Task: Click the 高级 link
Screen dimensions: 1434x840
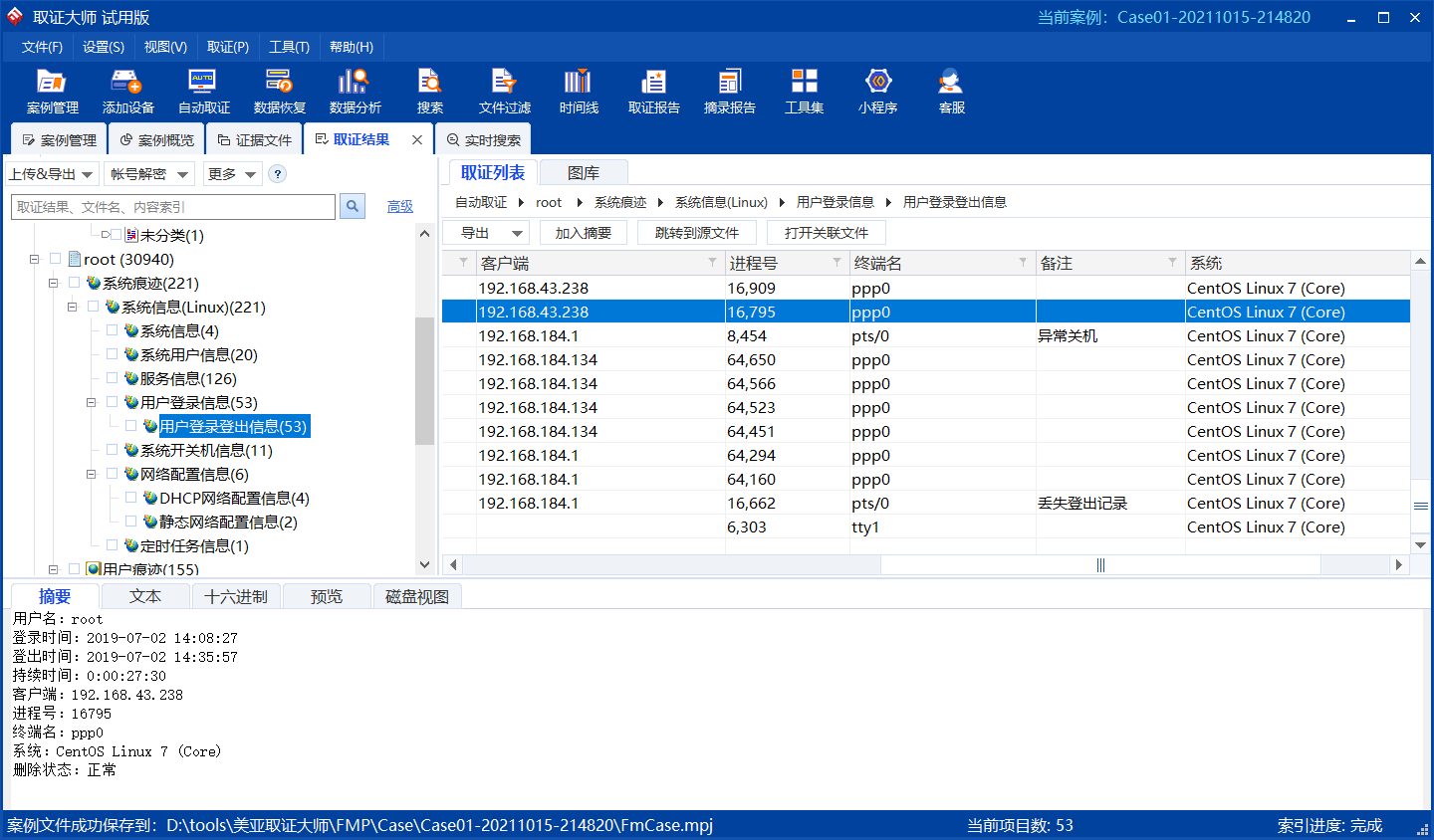Action: point(400,206)
